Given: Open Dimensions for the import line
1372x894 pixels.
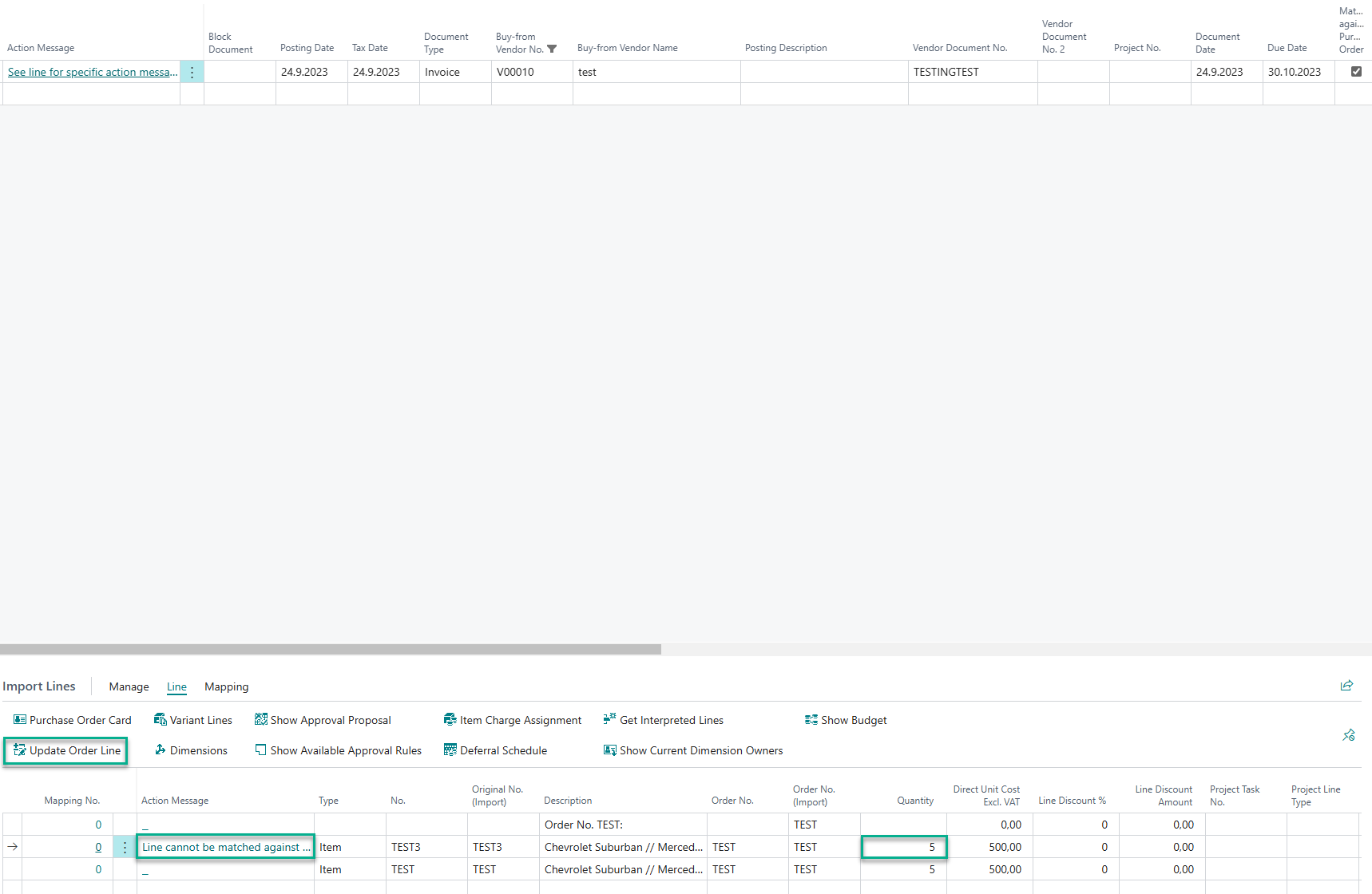Looking at the screenshot, I should pos(190,750).
